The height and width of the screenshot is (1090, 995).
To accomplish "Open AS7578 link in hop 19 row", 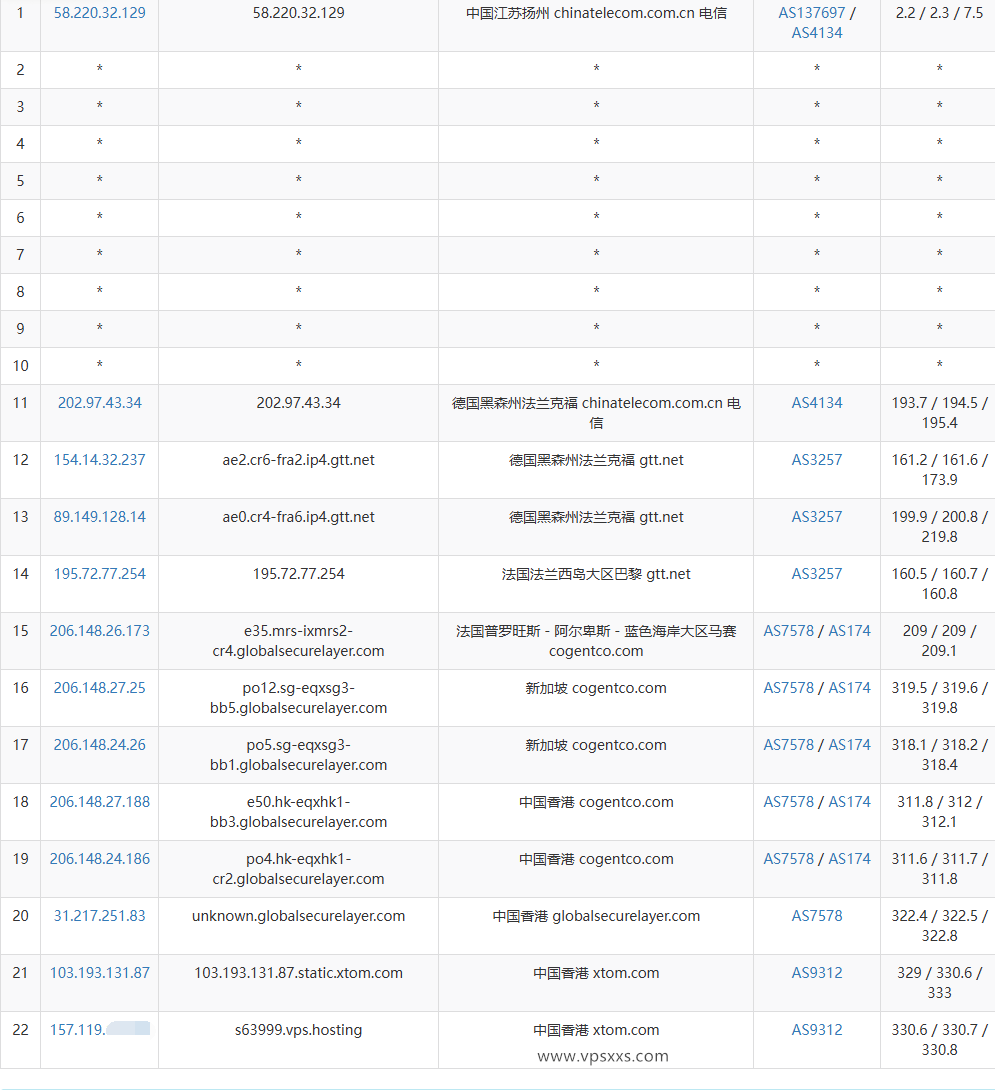I will click(x=788, y=859).
